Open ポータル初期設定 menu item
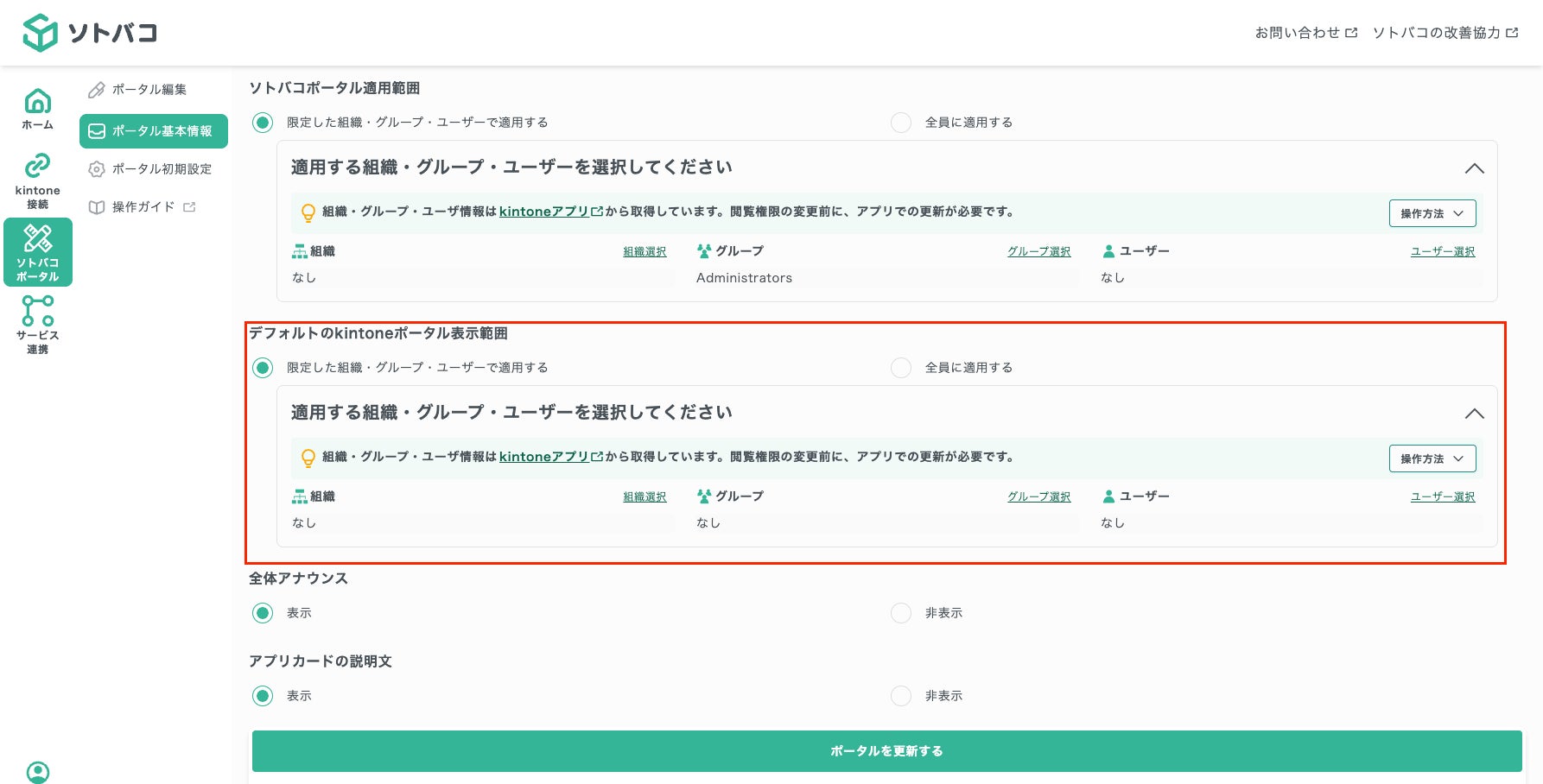Screen dimensions: 1543x784 click(161, 169)
